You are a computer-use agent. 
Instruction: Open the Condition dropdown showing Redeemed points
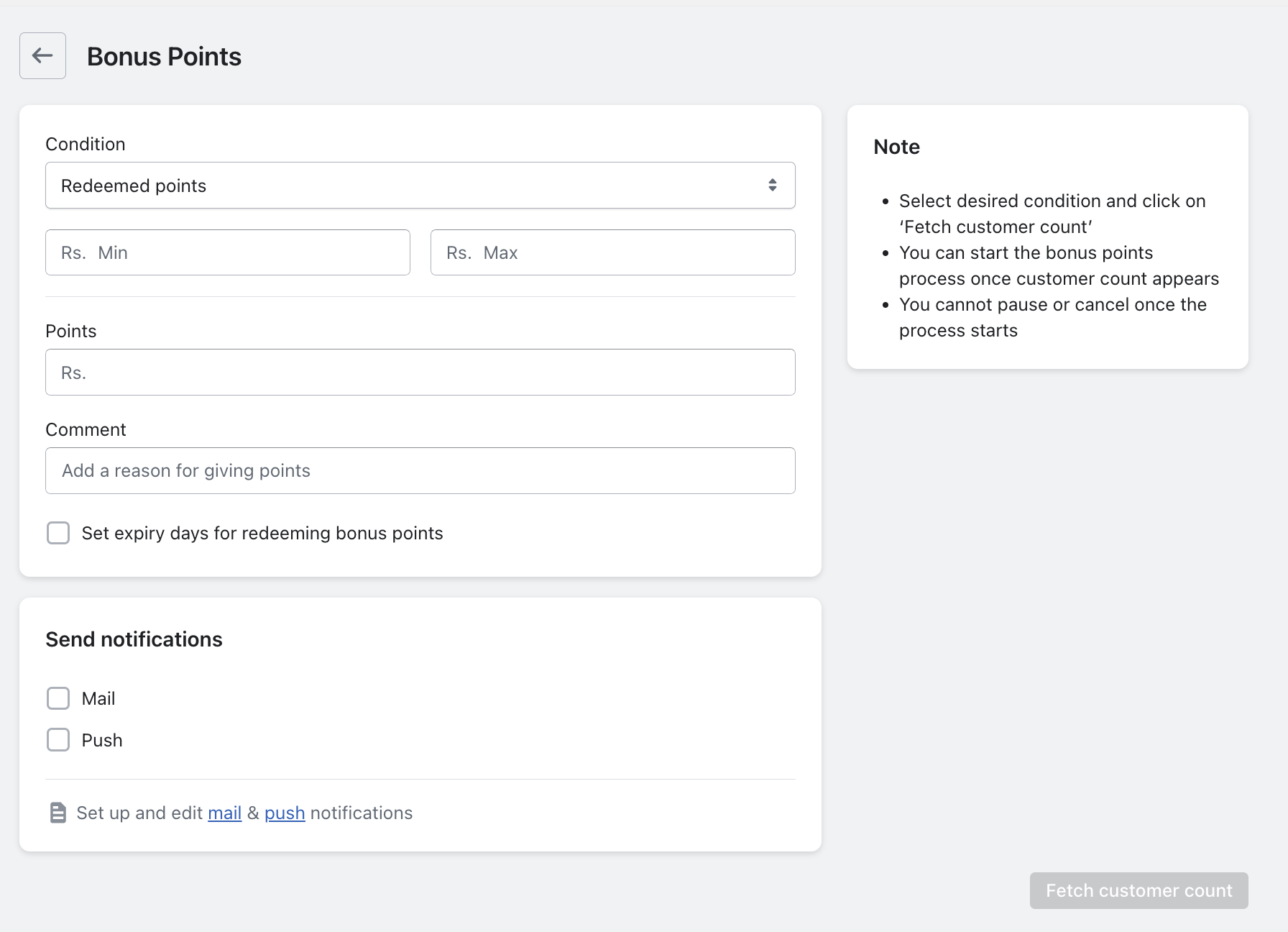coord(420,186)
